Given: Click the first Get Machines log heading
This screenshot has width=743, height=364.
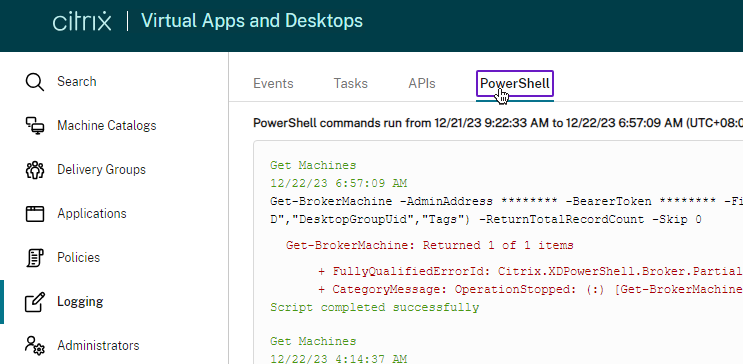Looking at the screenshot, I should 313,165.
